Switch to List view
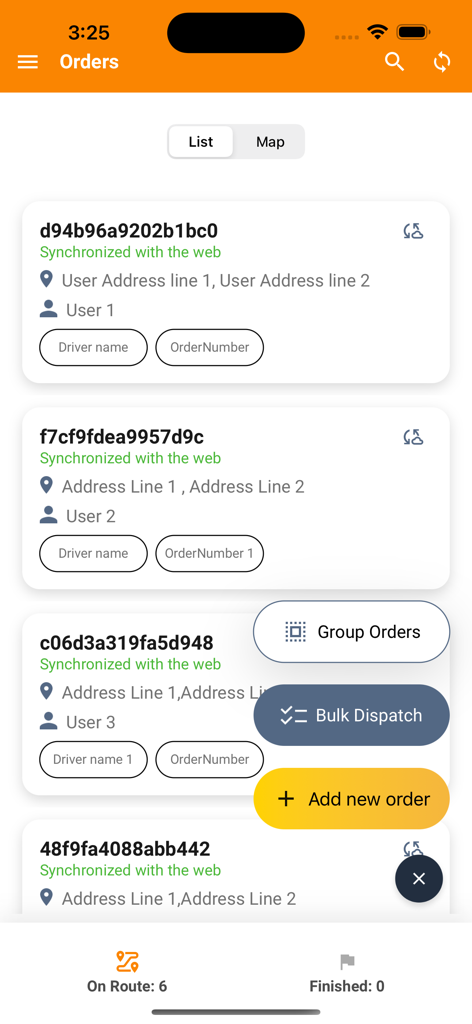The width and height of the screenshot is (472, 1024). (201, 142)
